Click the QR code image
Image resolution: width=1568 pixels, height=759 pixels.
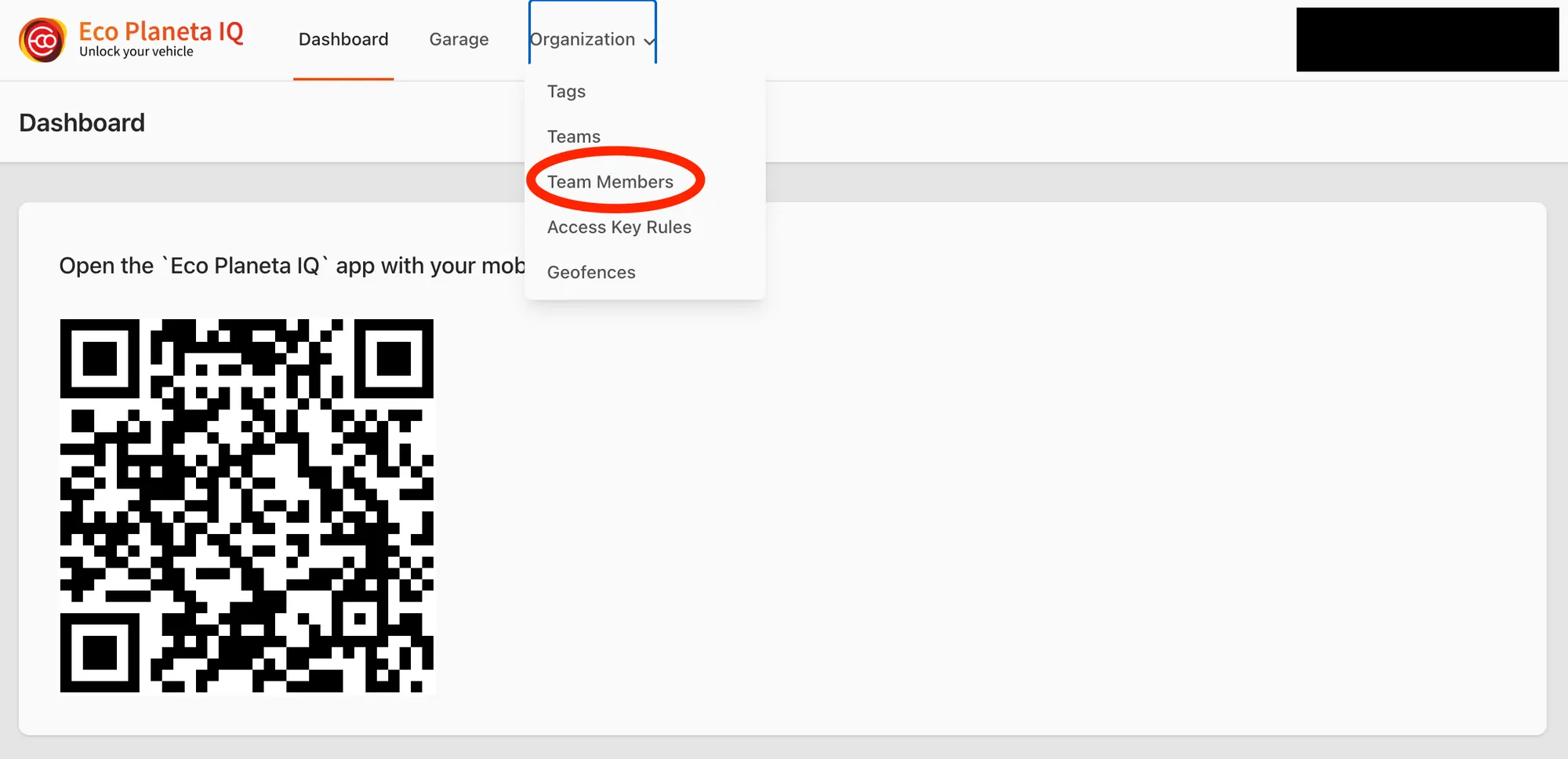pos(247,506)
